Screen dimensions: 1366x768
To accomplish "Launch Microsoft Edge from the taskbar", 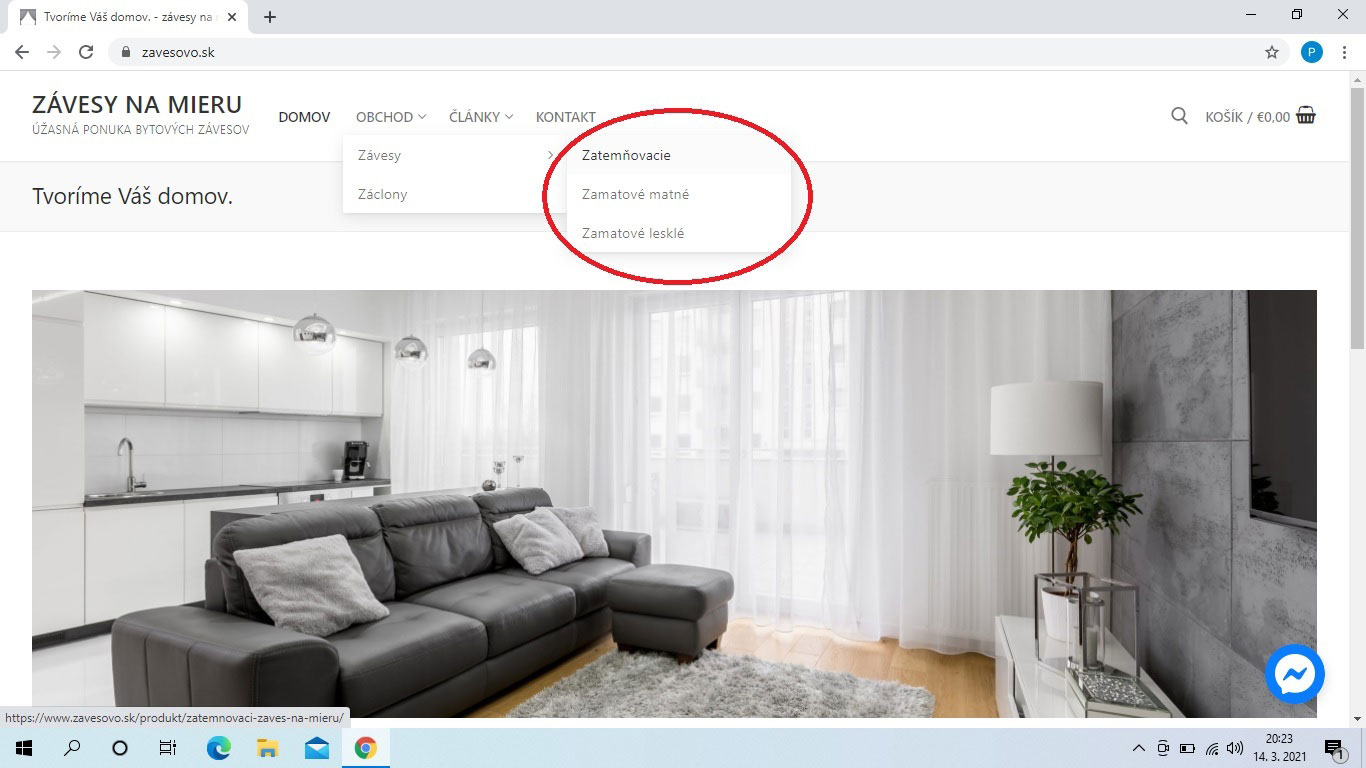I will pos(218,748).
